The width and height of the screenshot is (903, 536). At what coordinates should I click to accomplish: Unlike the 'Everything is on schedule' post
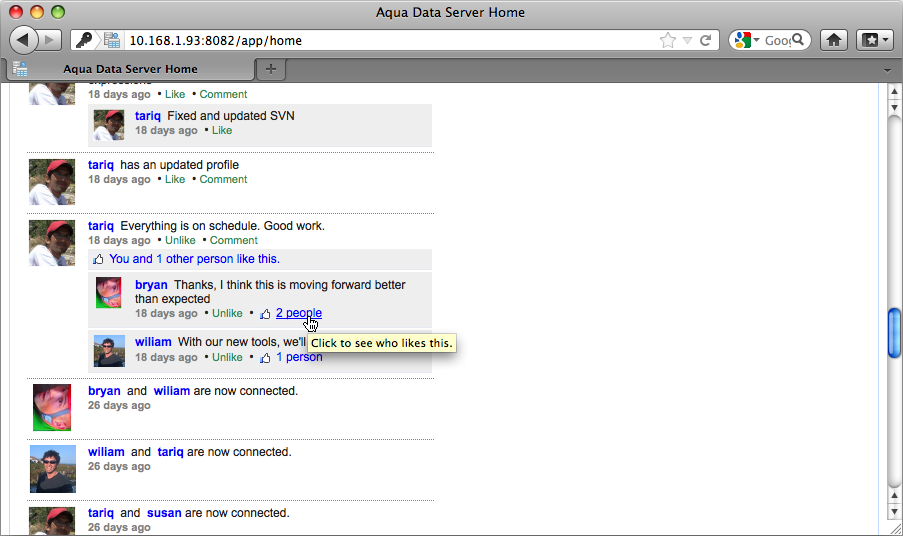[x=180, y=240]
